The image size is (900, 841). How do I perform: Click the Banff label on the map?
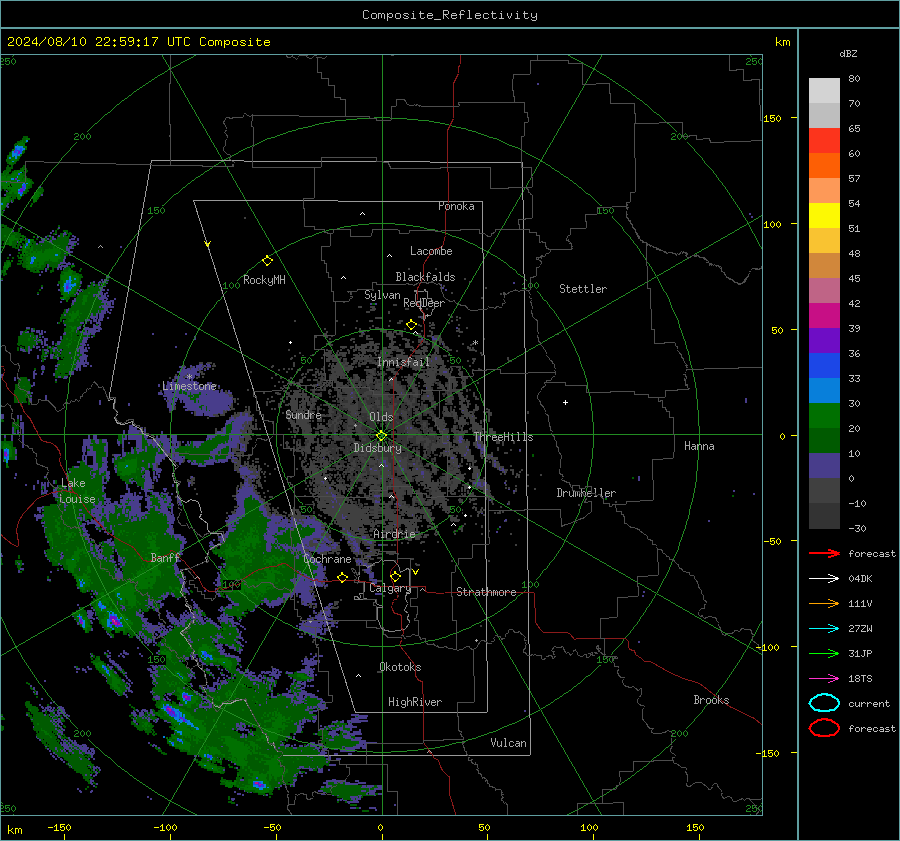point(165,557)
